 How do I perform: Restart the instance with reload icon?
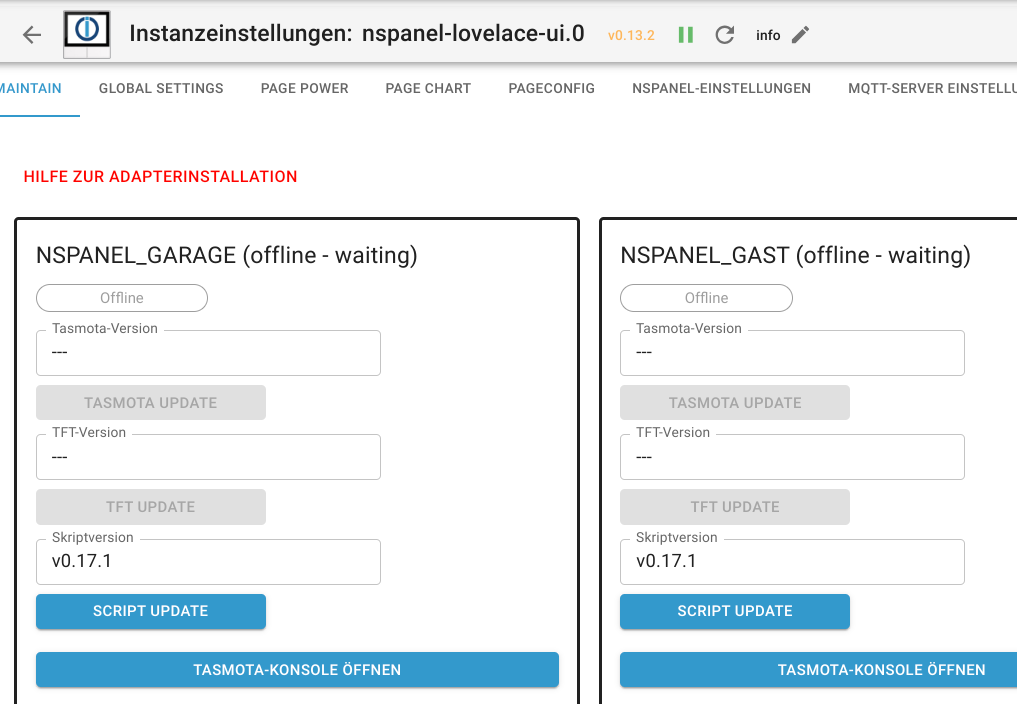[x=725, y=35]
